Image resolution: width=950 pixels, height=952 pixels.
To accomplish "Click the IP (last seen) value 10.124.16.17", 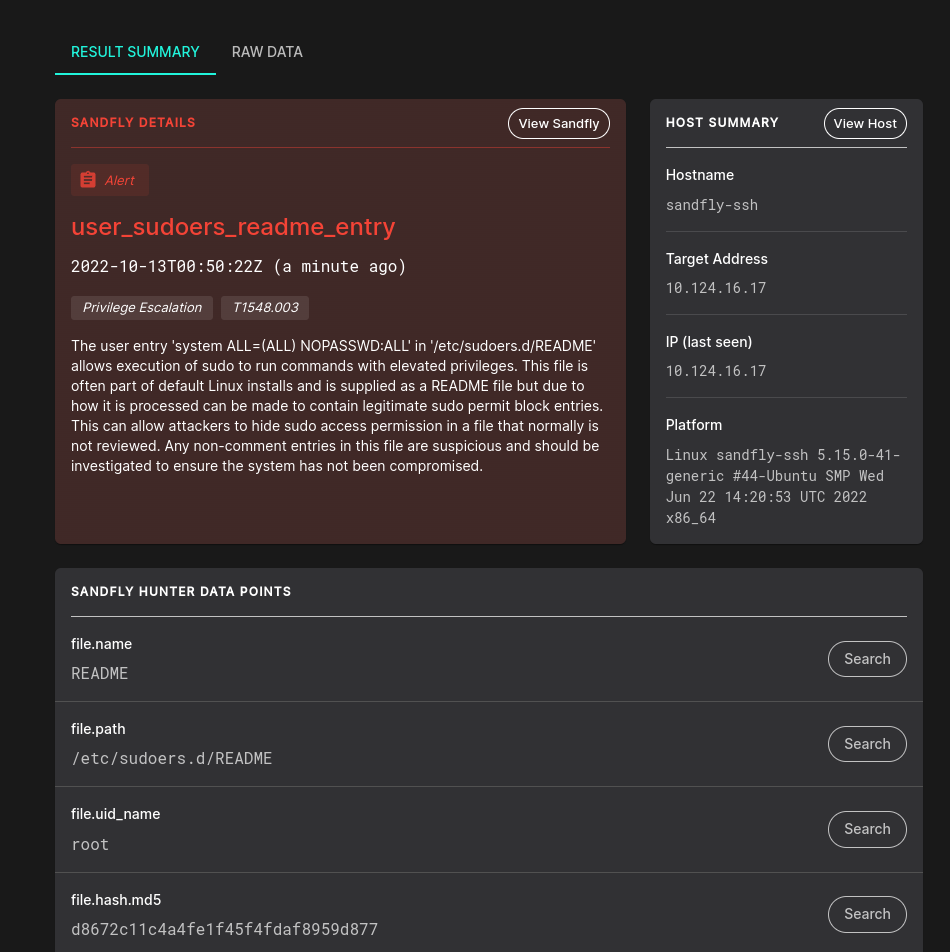I will click(716, 371).
